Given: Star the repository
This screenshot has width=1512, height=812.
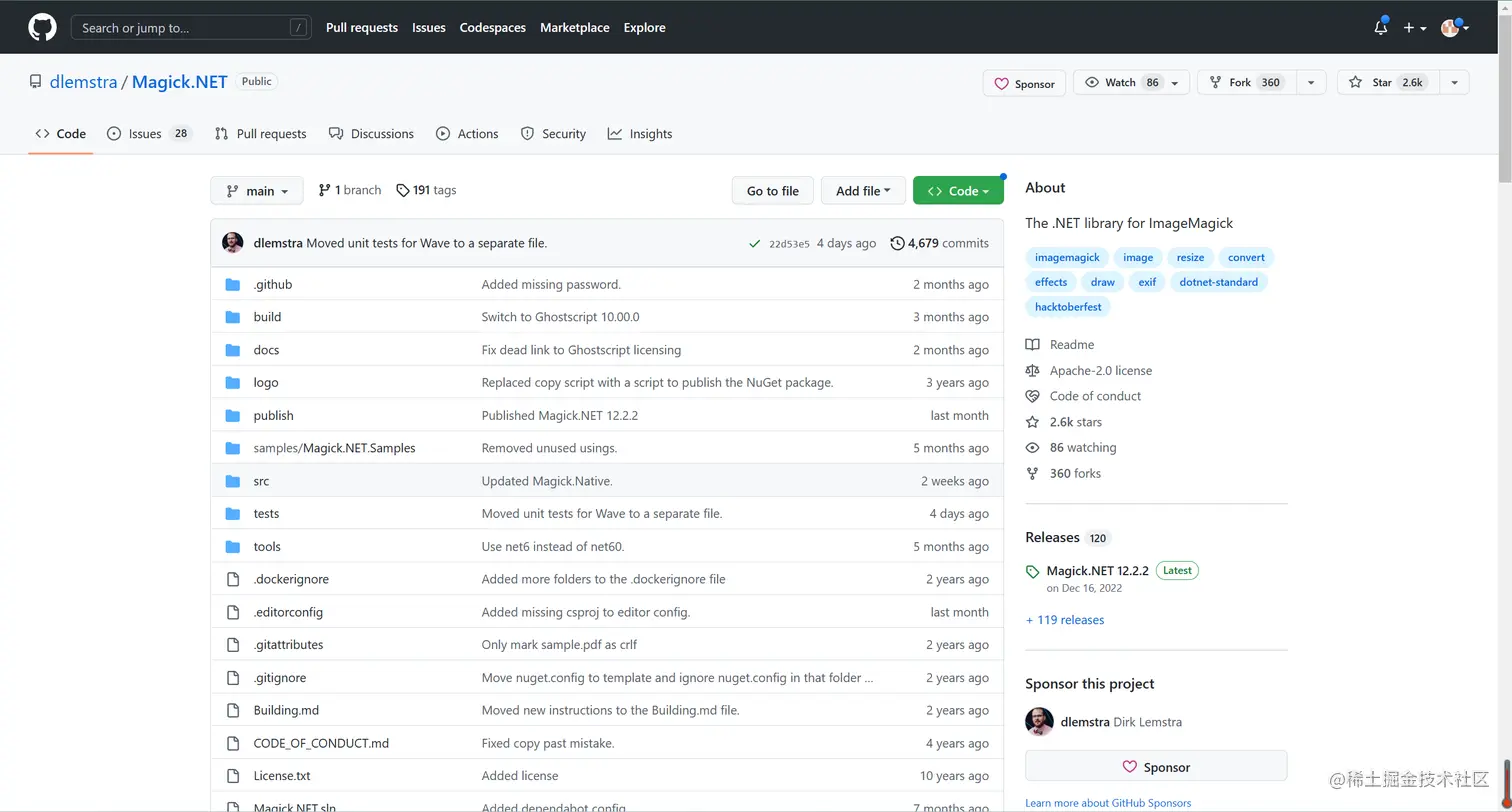Looking at the screenshot, I should click(x=1387, y=83).
